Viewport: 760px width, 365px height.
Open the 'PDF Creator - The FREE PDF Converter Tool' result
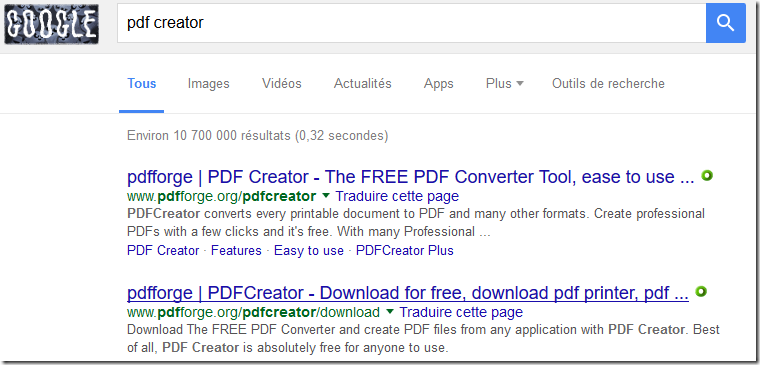[x=411, y=177]
